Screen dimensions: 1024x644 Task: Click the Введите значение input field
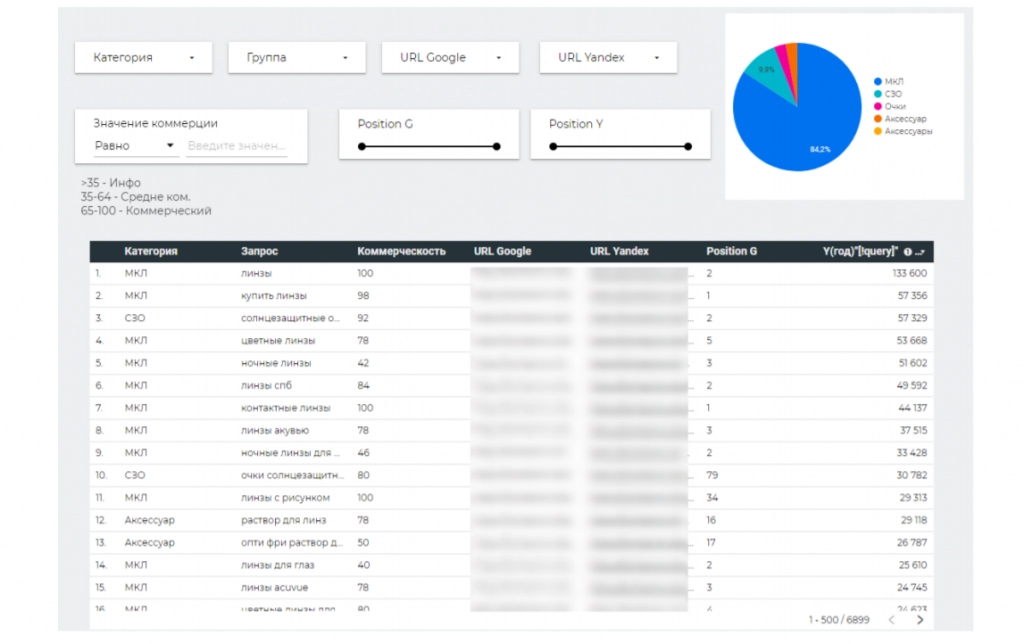(x=236, y=146)
